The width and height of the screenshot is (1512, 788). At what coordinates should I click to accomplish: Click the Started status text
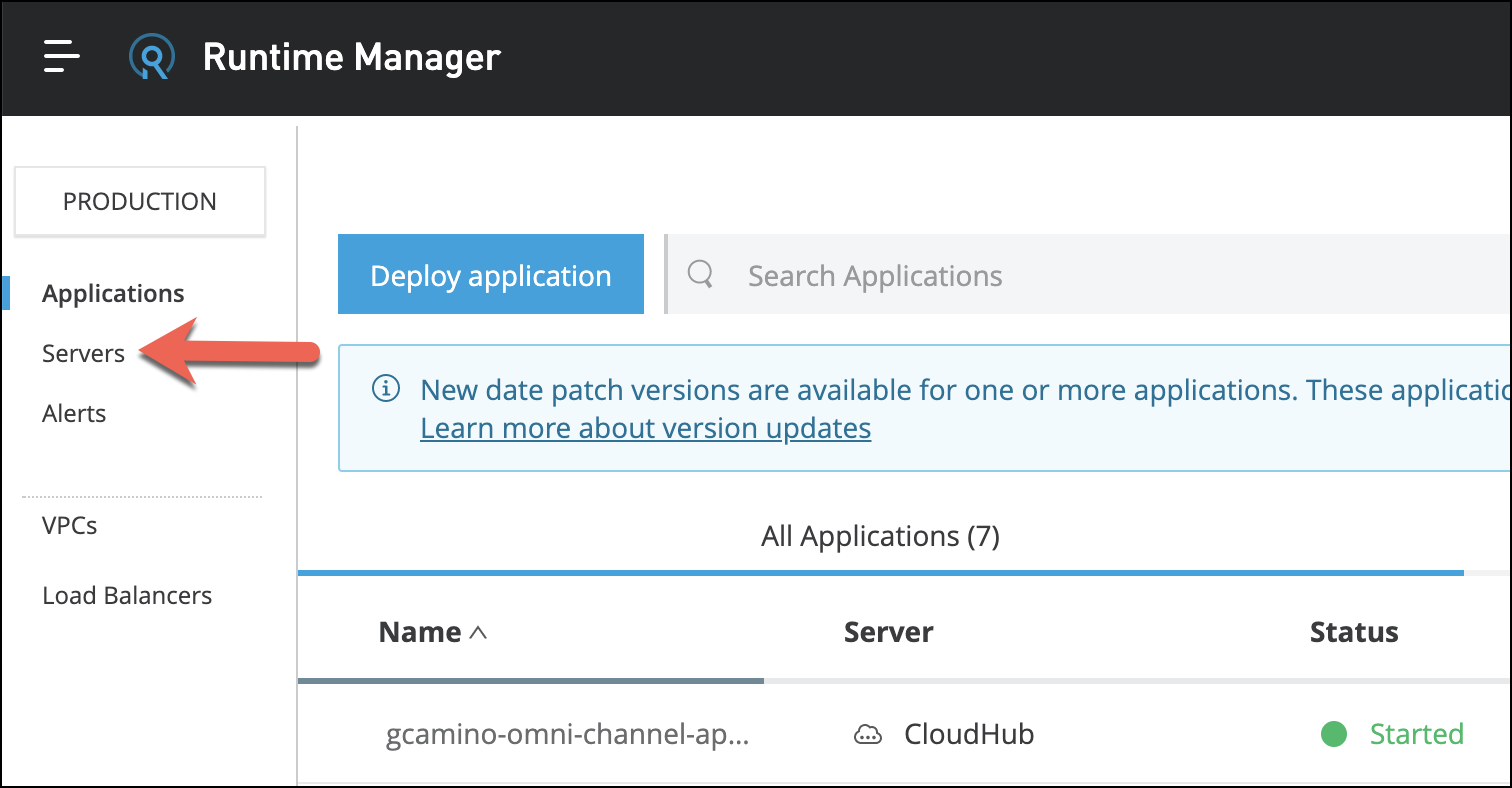[x=1416, y=735]
